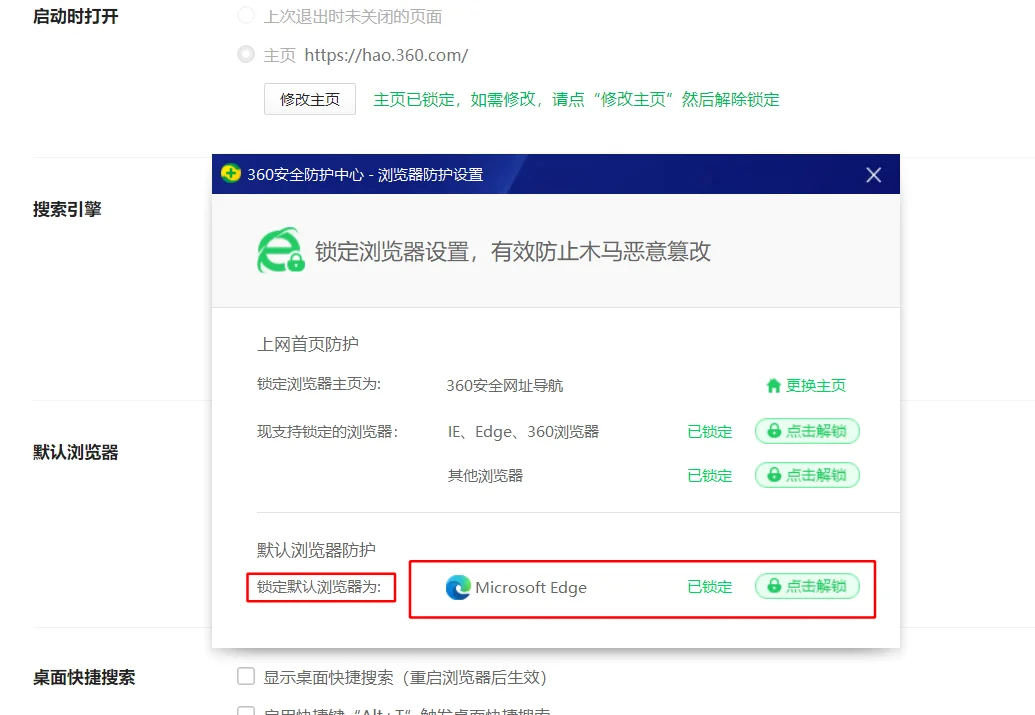Close the 360 browser protection dialog
The image size is (1035, 715).
coord(873,175)
